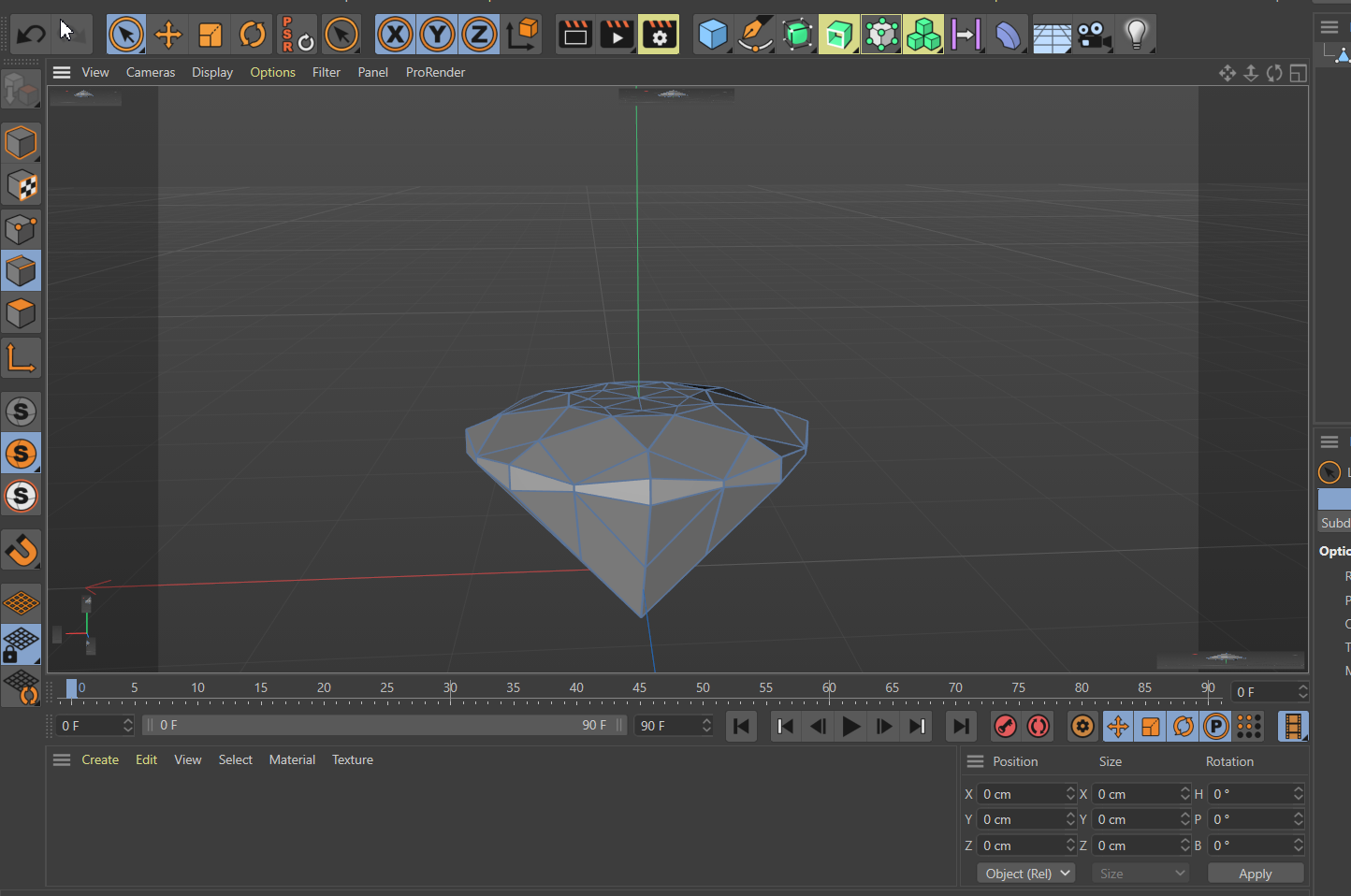Click the Extrude generator icon
This screenshot has height=896, width=1351.
click(x=839, y=36)
